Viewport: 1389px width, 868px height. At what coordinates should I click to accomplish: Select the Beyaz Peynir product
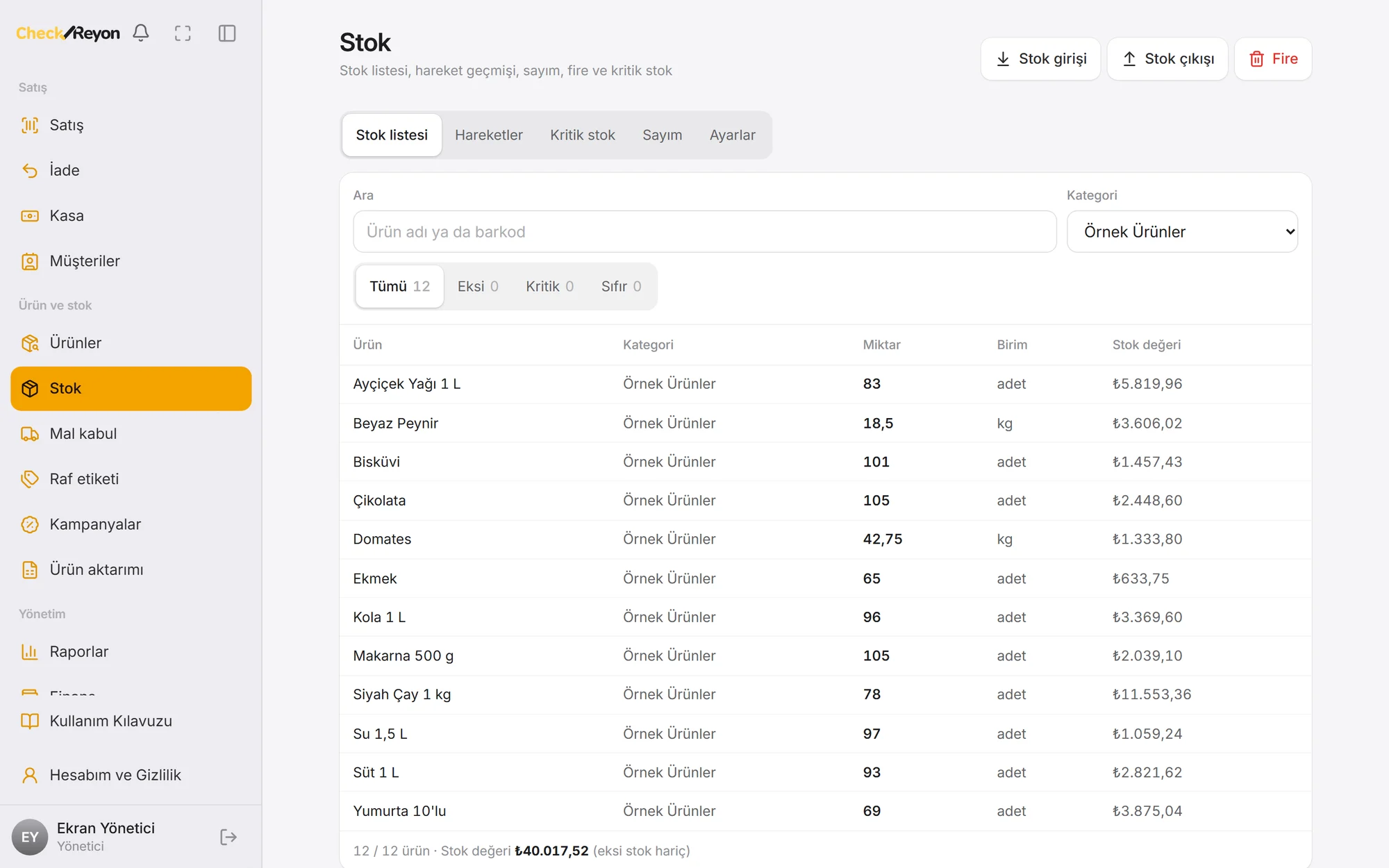(x=395, y=424)
